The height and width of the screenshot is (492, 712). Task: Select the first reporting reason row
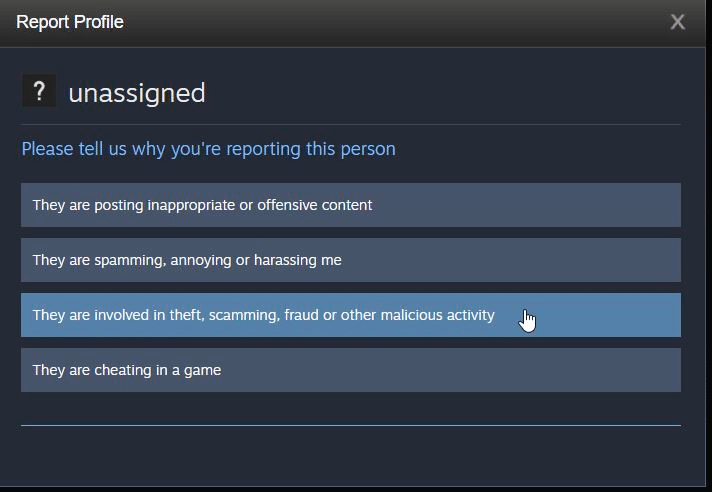click(351, 205)
